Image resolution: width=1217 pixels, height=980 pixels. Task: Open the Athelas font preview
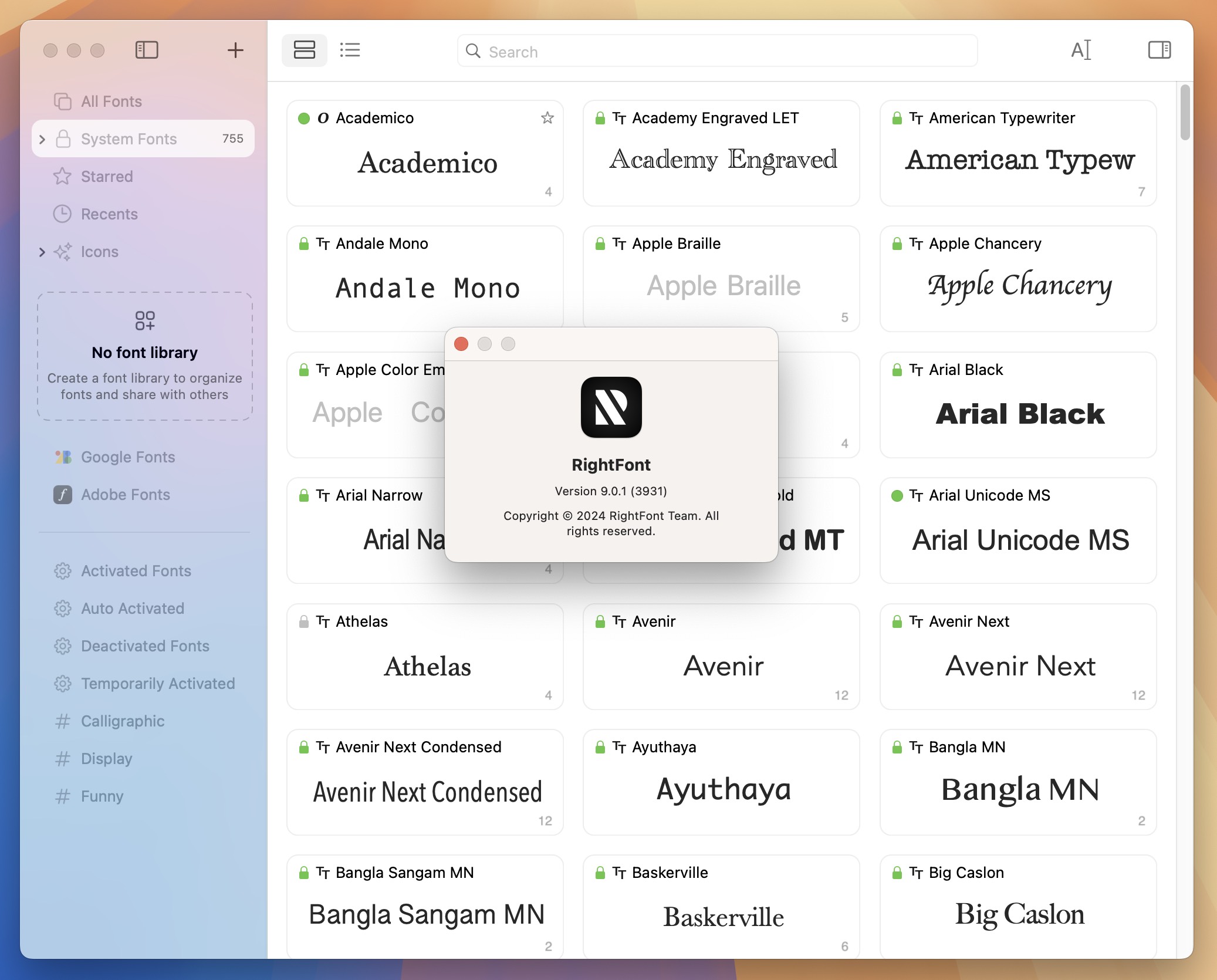(x=427, y=666)
